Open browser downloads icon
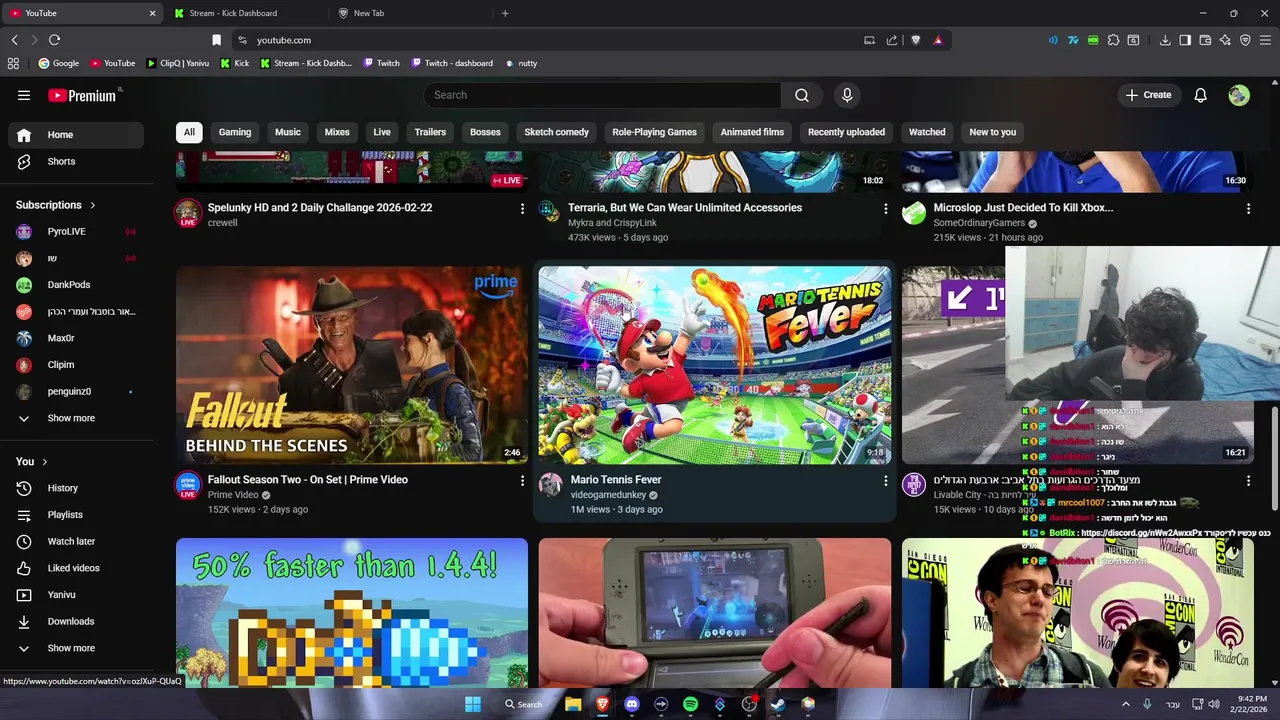The image size is (1280, 720). [1165, 40]
